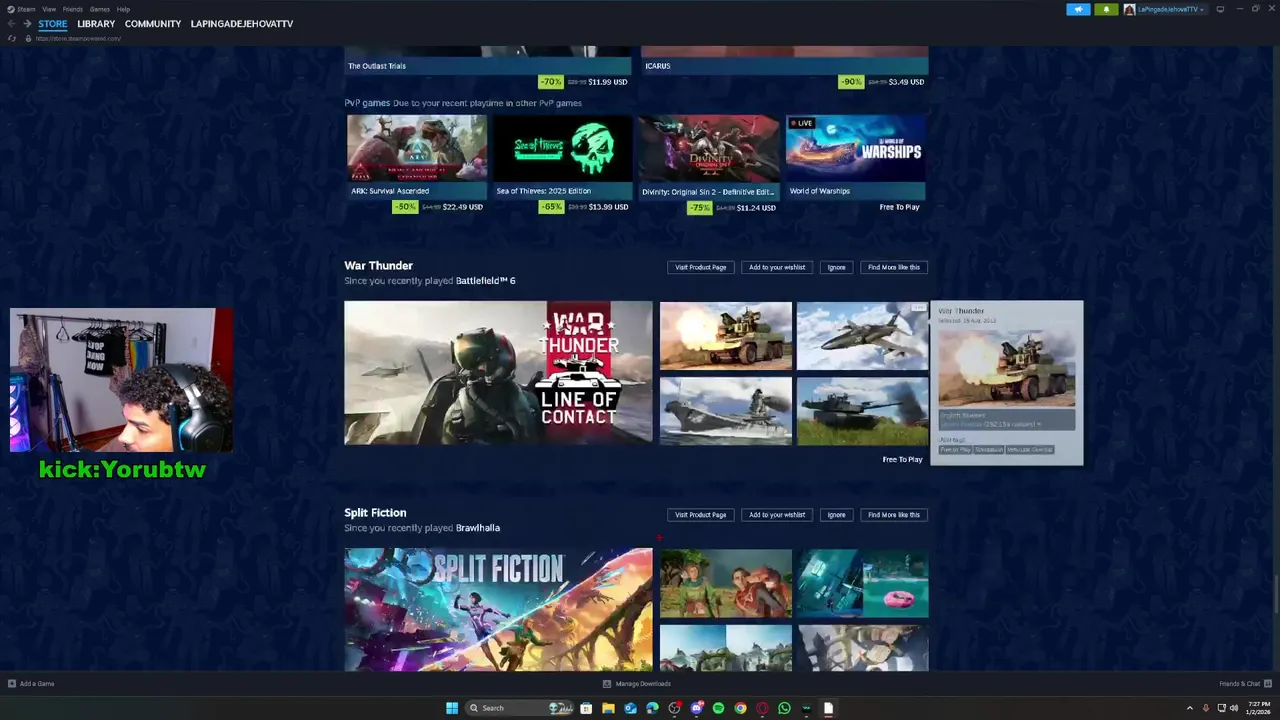This screenshot has height=720, width=1280.
Task: Go to the STORE tab
Action: 53,24
